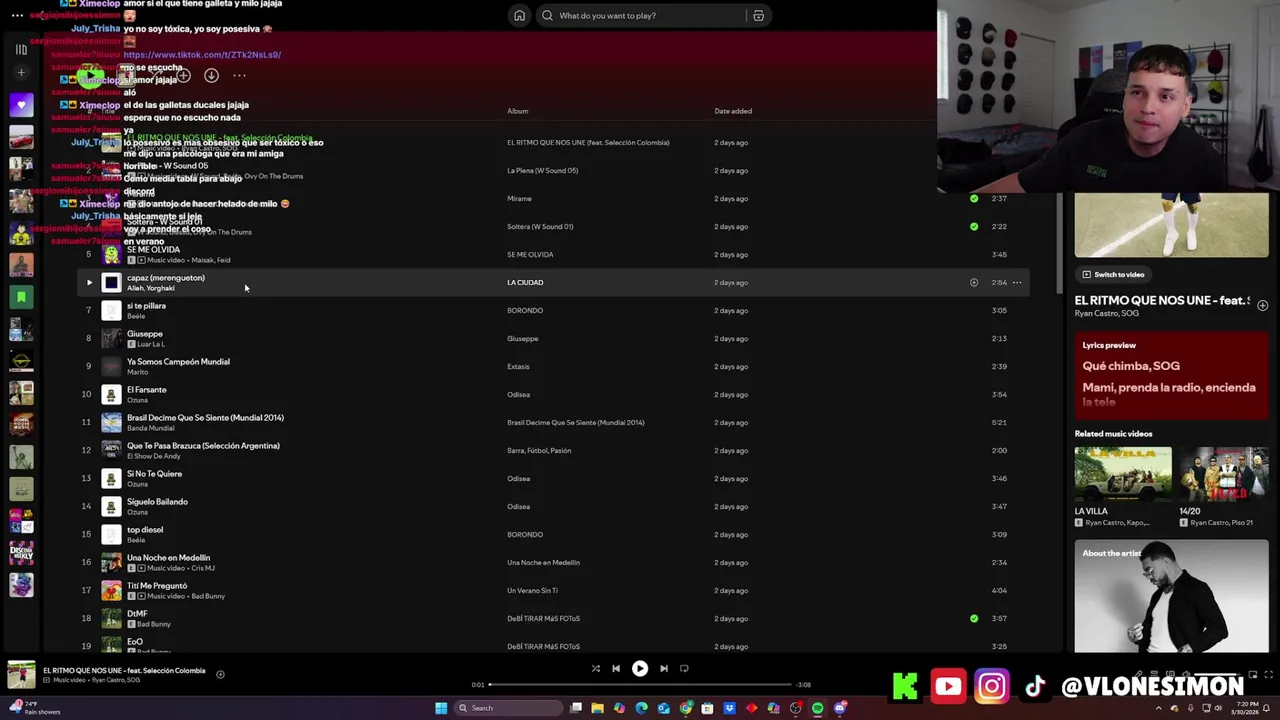Toggle green check on Soltera track
1280x720 pixels.
(x=974, y=227)
